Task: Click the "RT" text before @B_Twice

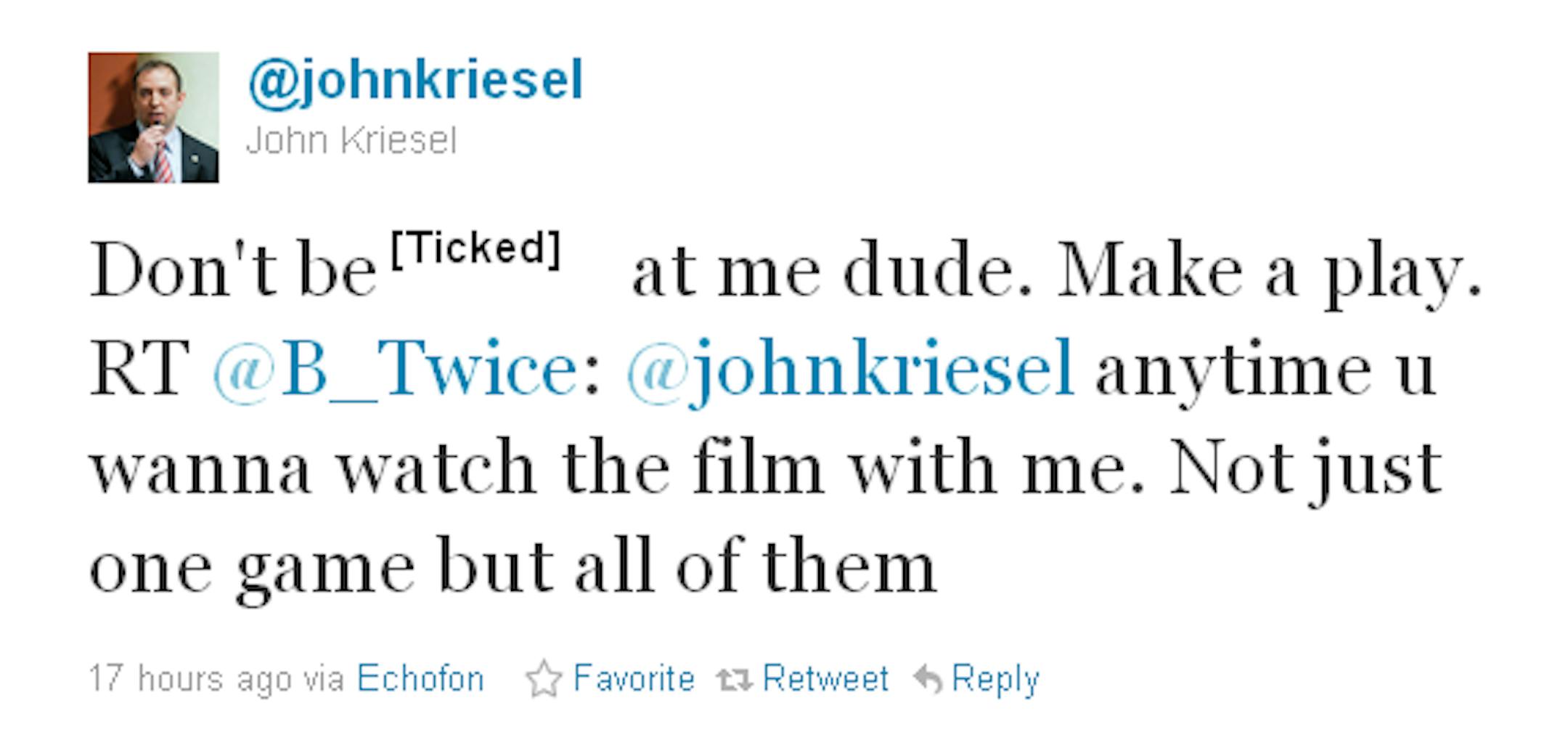Action: pos(139,369)
